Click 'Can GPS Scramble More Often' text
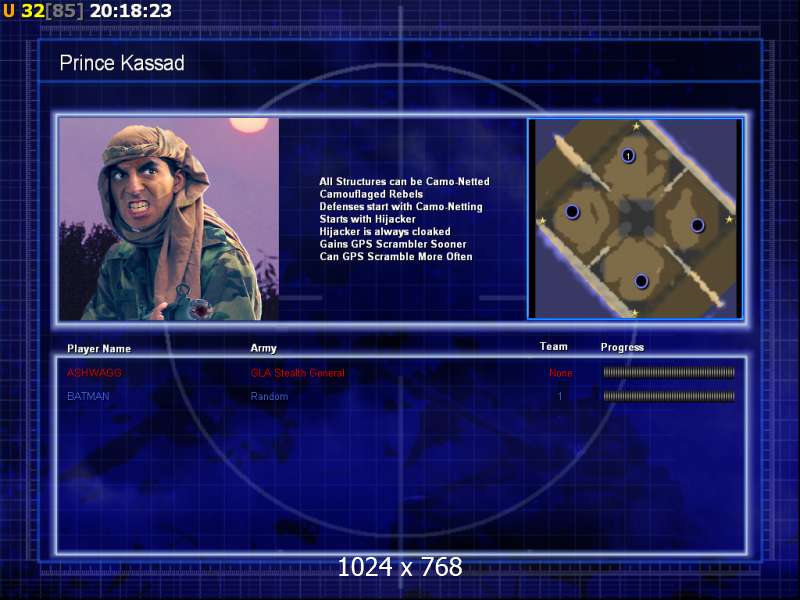Image resolution: width=800 pixels, height=600 pixels. (395, 257)
